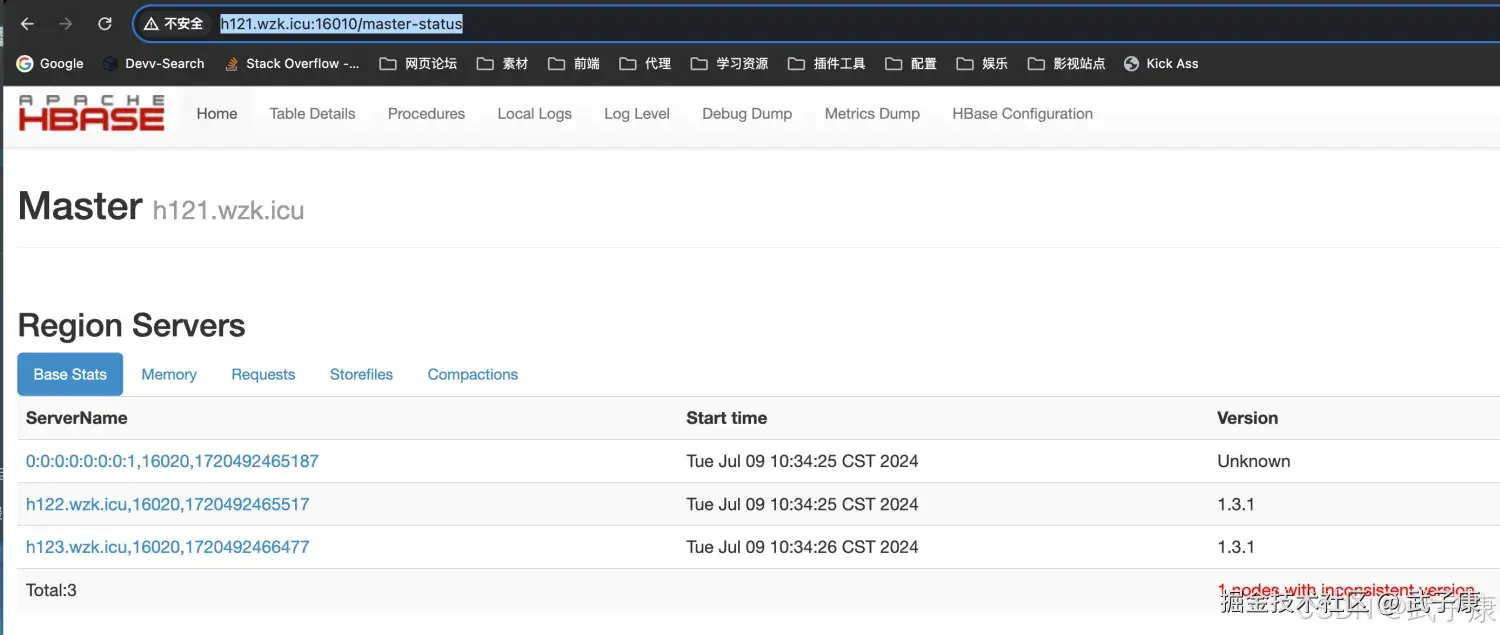
Task: Go to the Home nav item
Action: [x=217, y=113]
